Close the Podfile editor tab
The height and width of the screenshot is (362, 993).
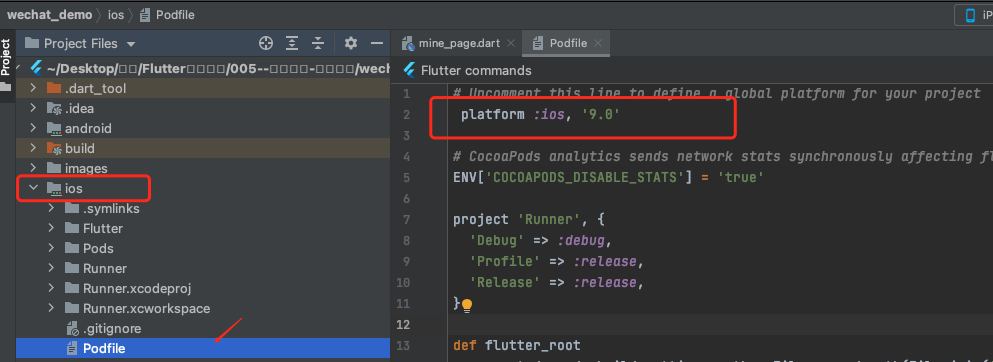[598, 44]
